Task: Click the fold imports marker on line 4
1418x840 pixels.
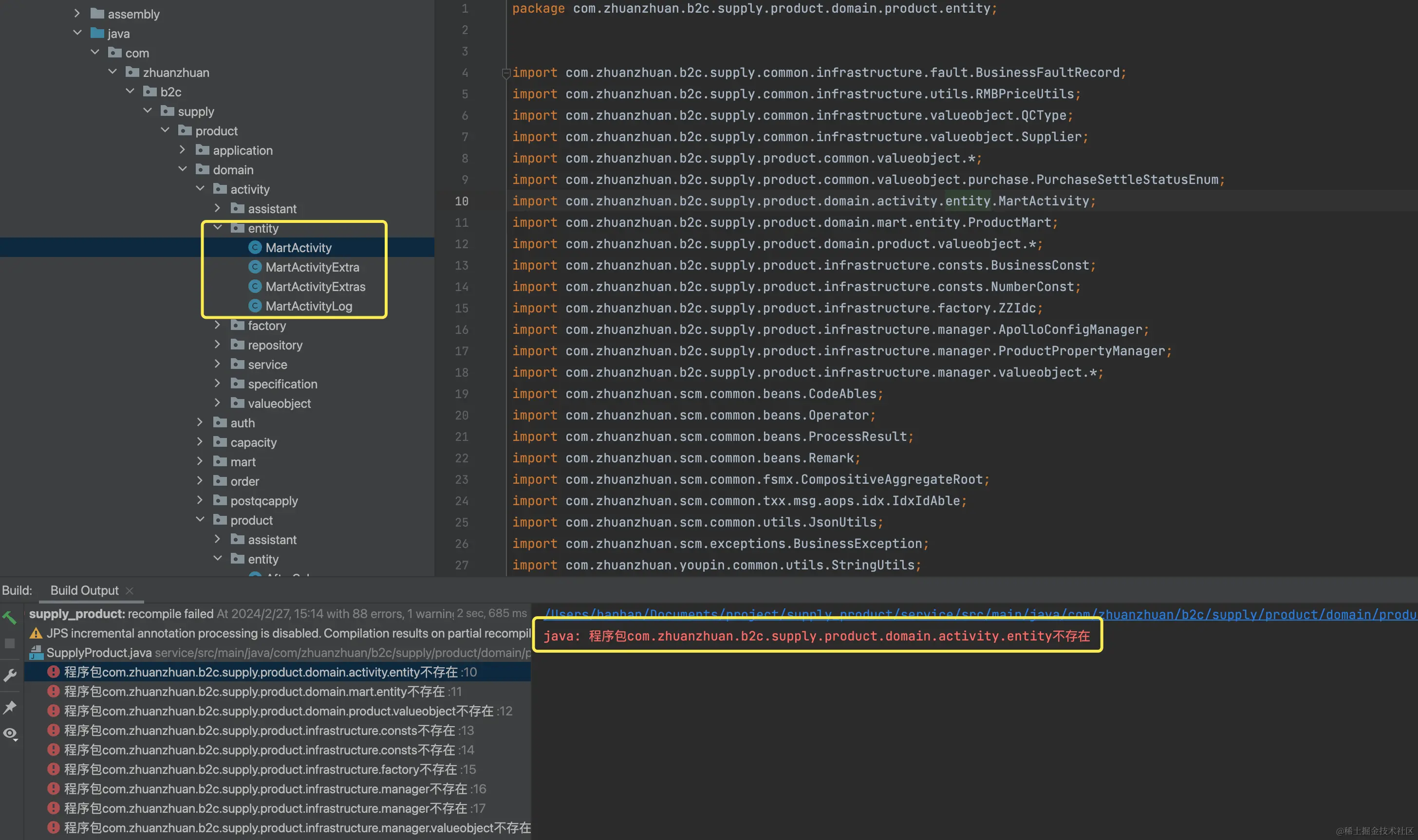Action: click(506, 73)
